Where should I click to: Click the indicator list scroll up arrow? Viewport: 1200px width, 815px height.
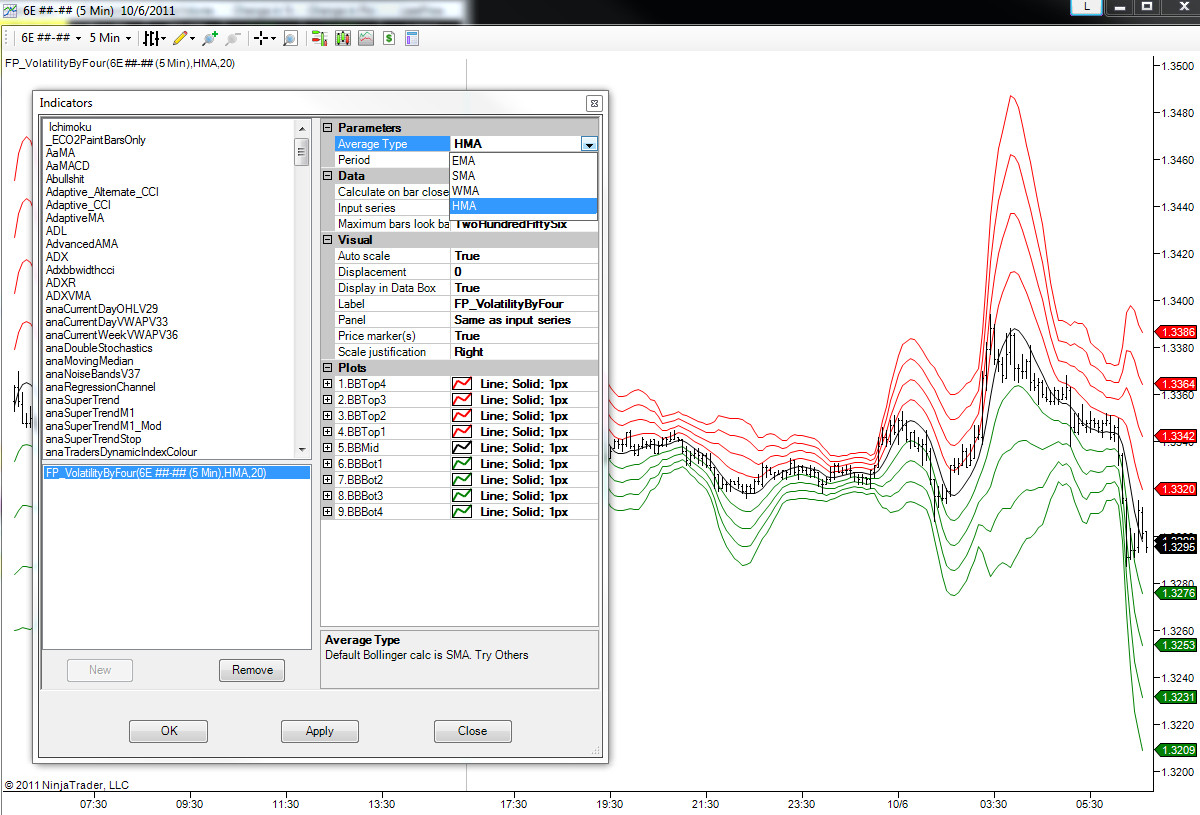[x=302, y=128]
